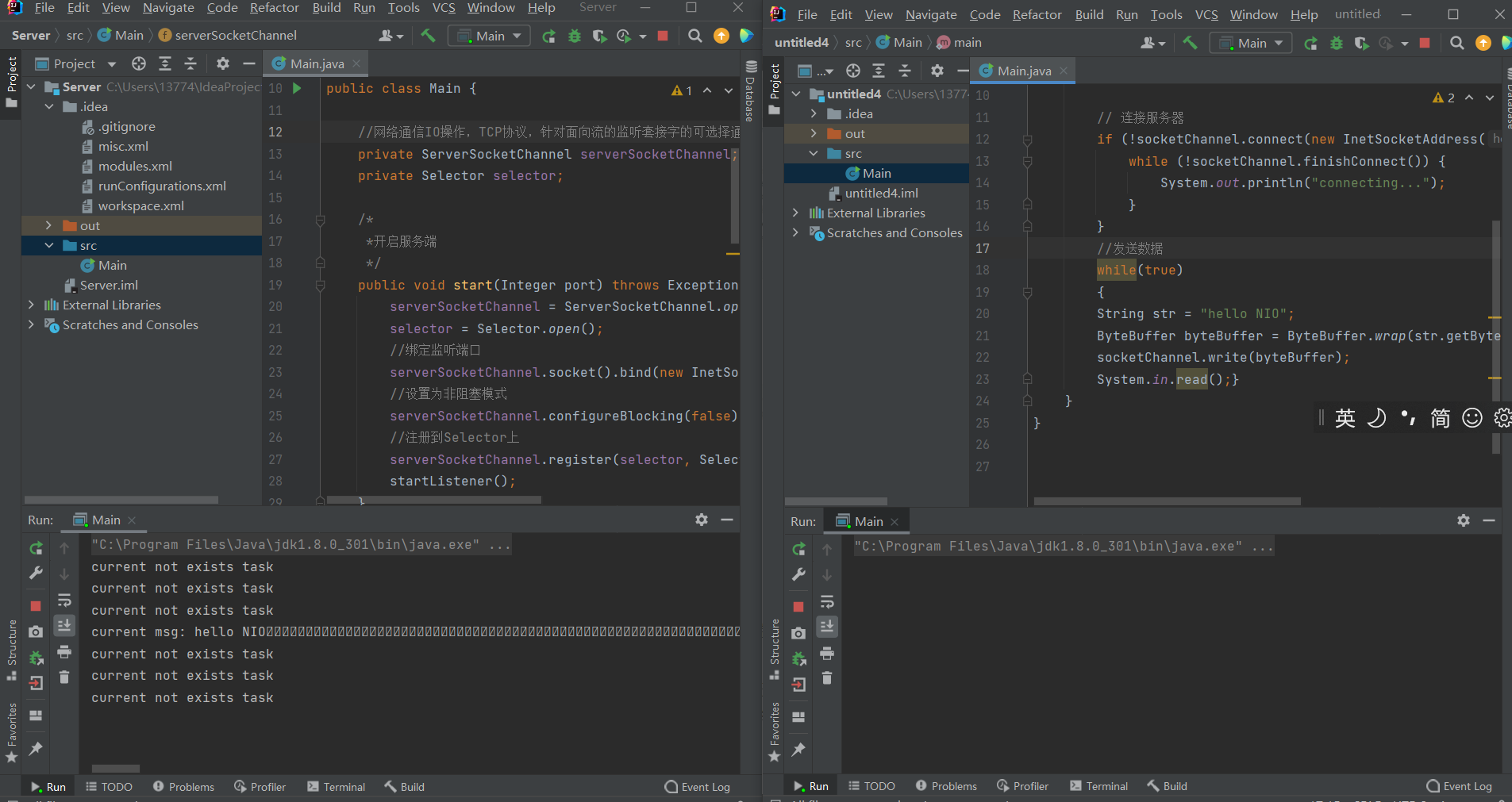
Task: Open Profiler tool window in untitled4
Action: point(1023,786)
